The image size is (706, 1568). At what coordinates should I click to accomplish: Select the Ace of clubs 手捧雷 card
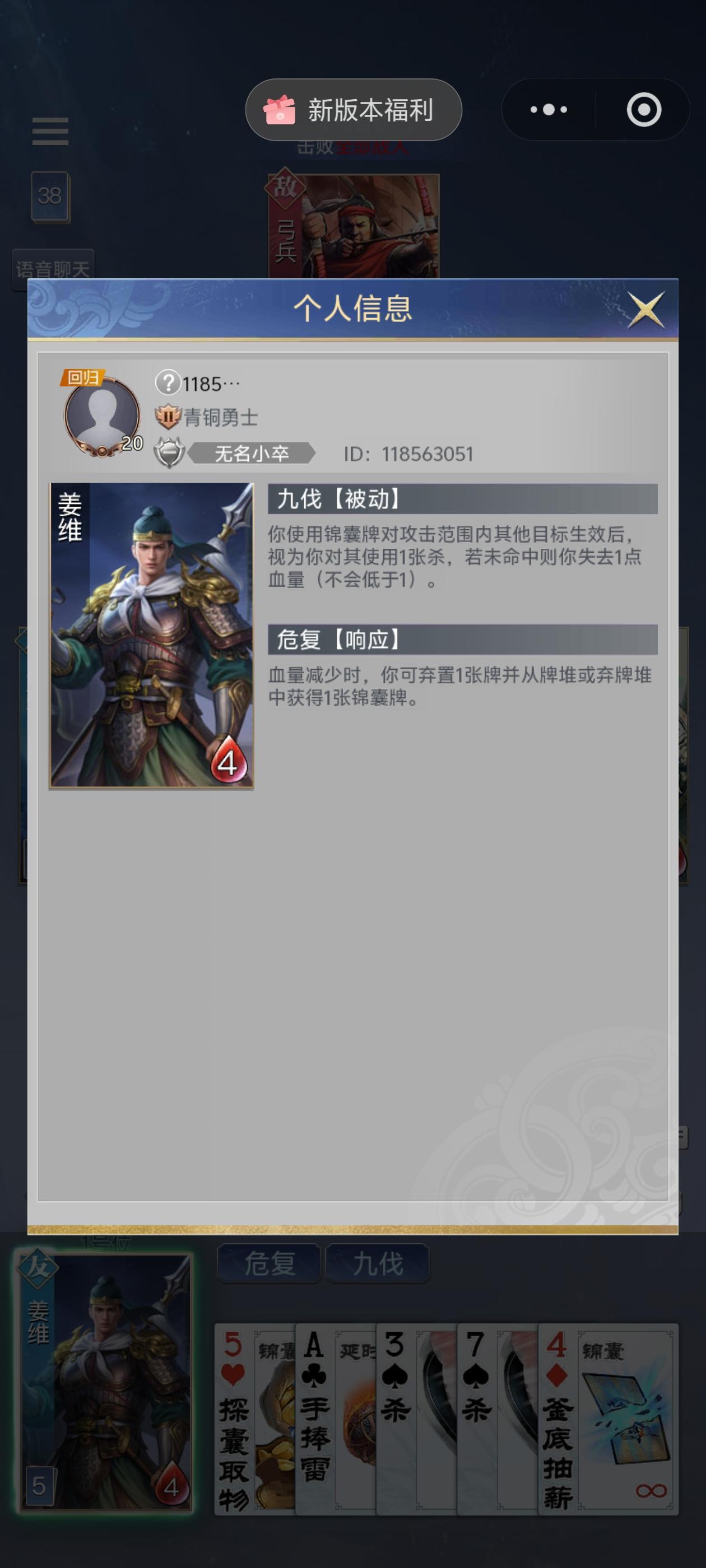(x=336, y=1419)
